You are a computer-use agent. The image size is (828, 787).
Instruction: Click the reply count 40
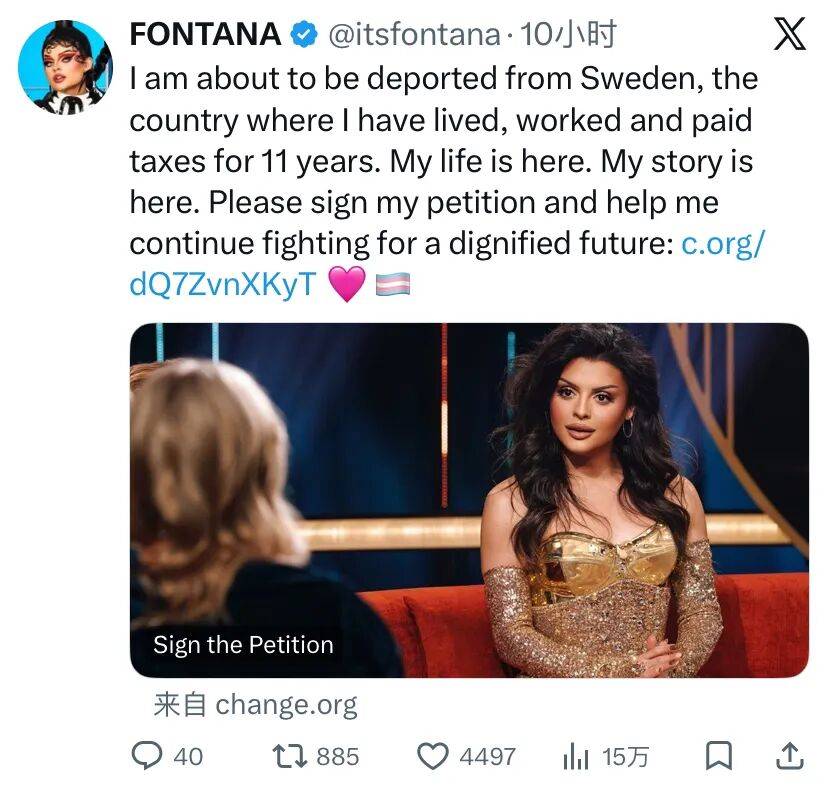(x=188, y=757)
